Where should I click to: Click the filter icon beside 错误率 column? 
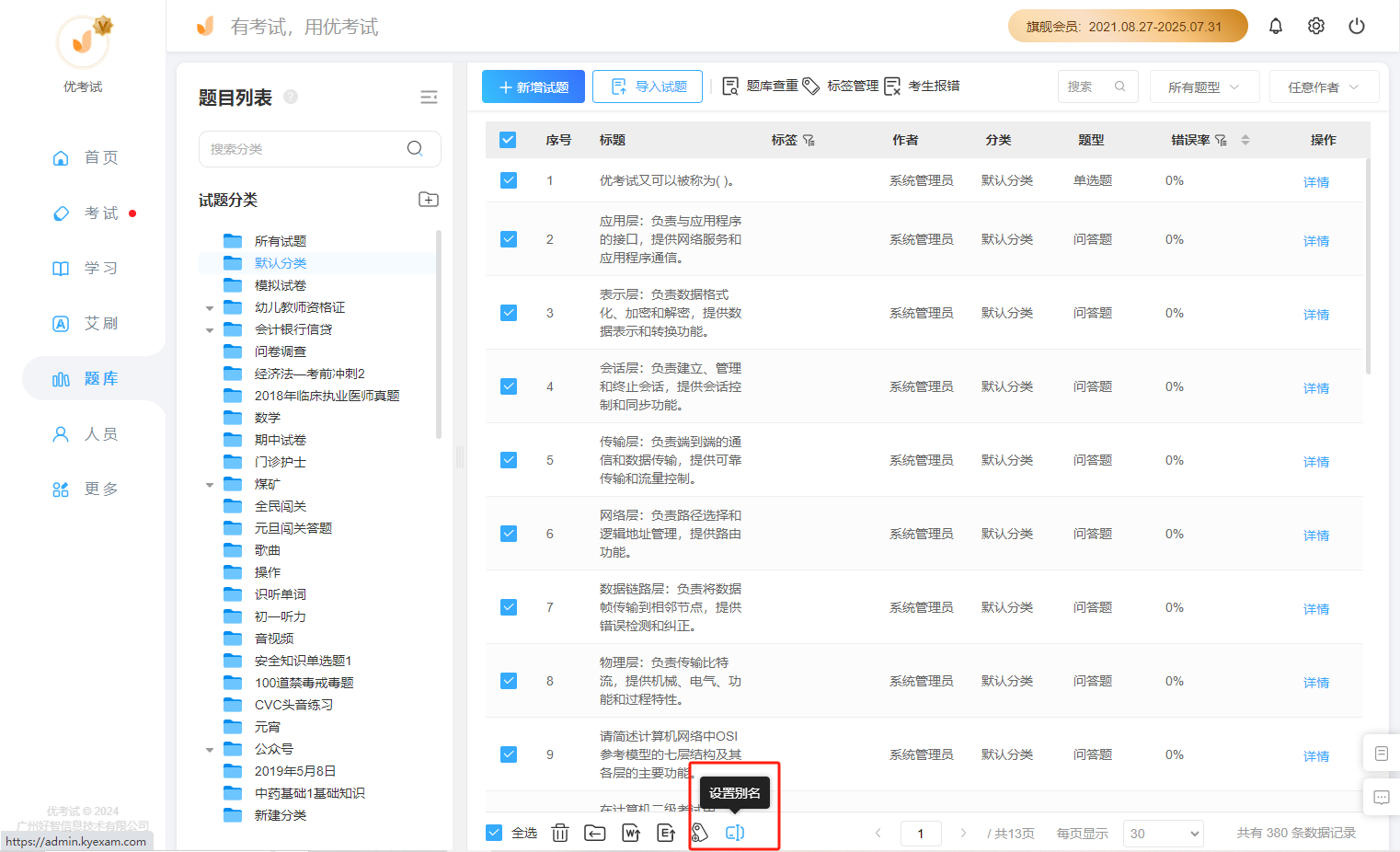click(1221, 140)
